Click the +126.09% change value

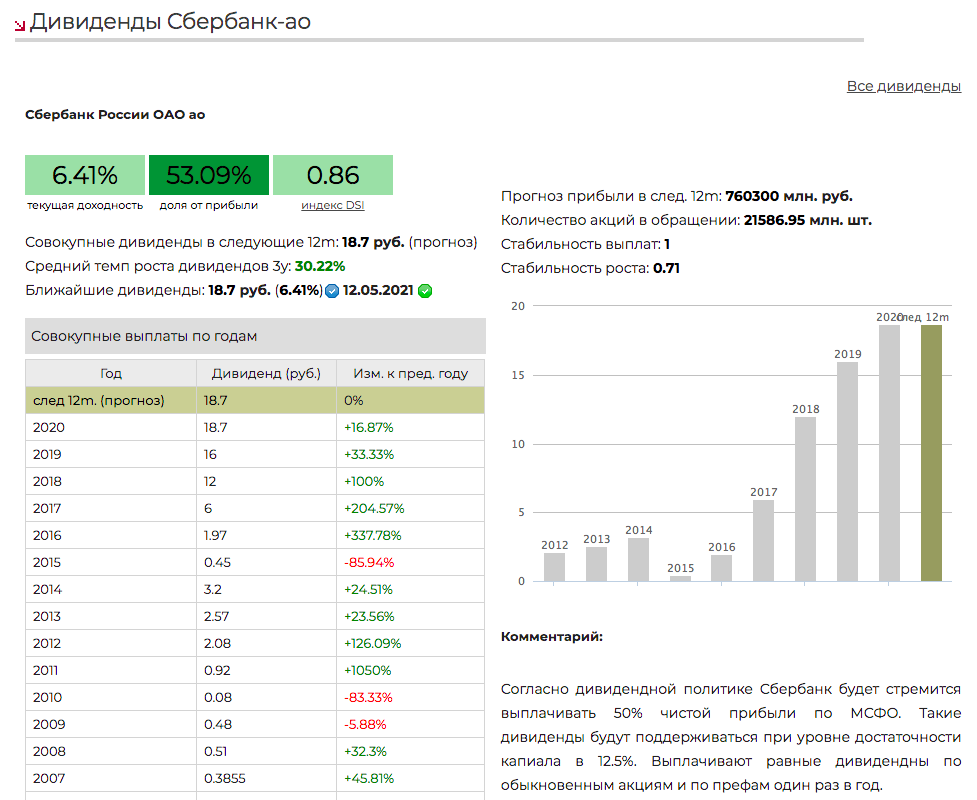(373, 644)
